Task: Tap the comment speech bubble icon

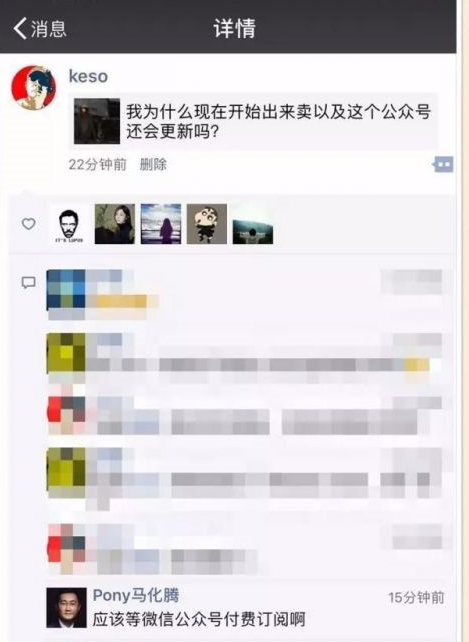Action: click(x=28, y=283)
